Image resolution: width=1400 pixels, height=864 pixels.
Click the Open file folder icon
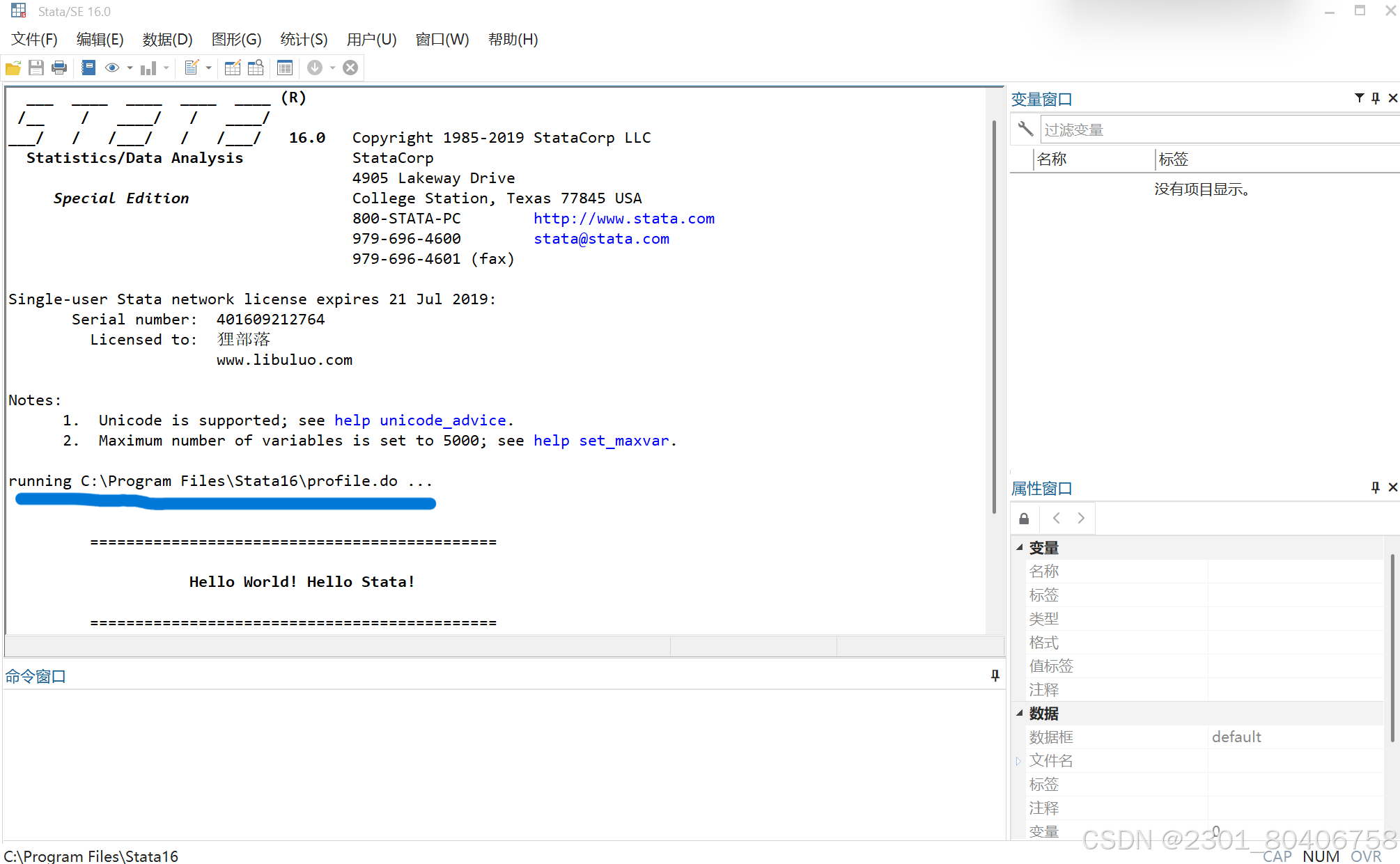point(13,68)
